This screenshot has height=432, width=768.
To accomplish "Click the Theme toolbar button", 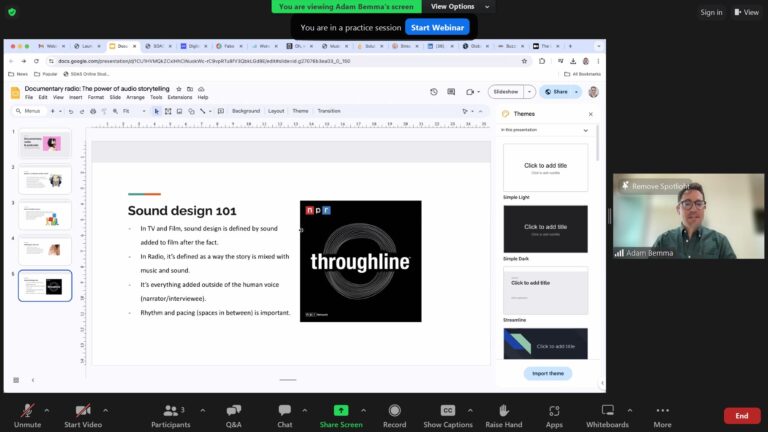I will (x=300, y=111).
